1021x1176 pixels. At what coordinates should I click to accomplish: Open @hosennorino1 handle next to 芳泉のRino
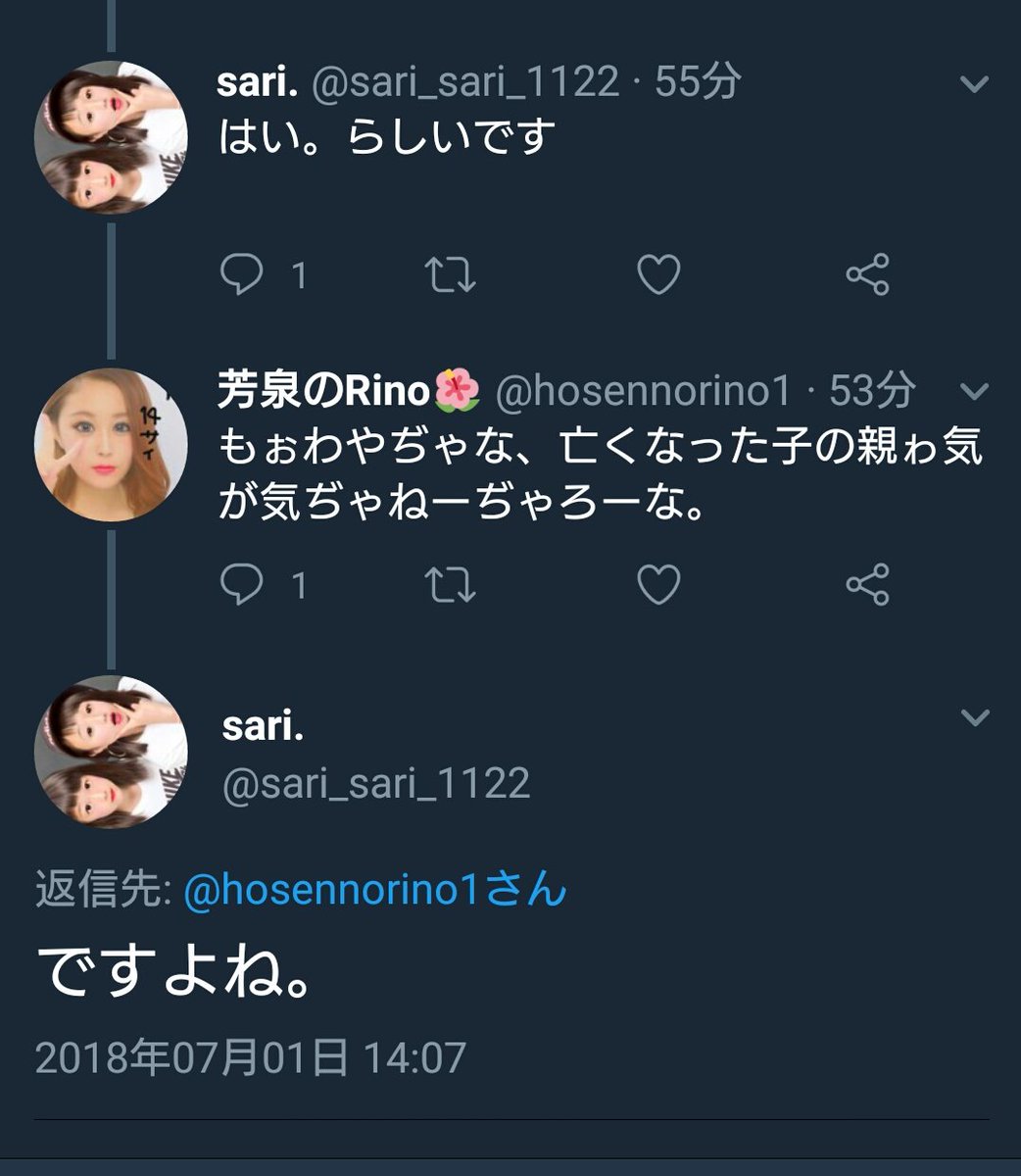click(x=643, y=392)
